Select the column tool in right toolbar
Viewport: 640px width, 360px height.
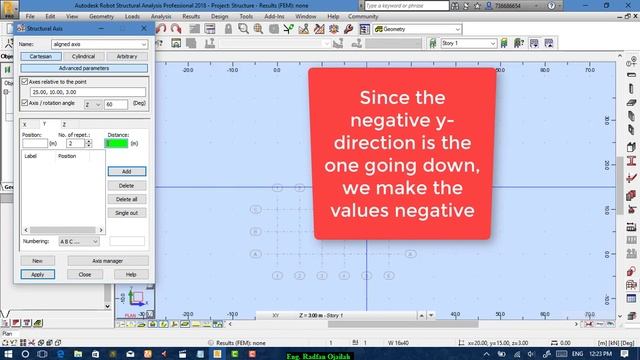631,88
